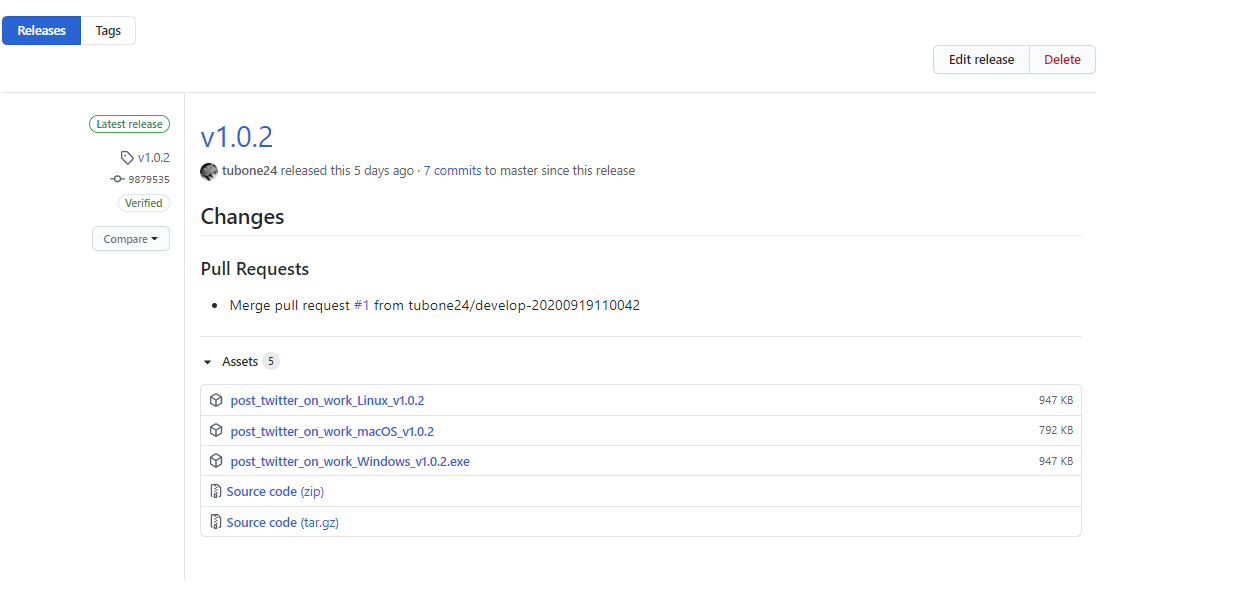Click the file icon next to Source code tar.gz

(216, 521)
